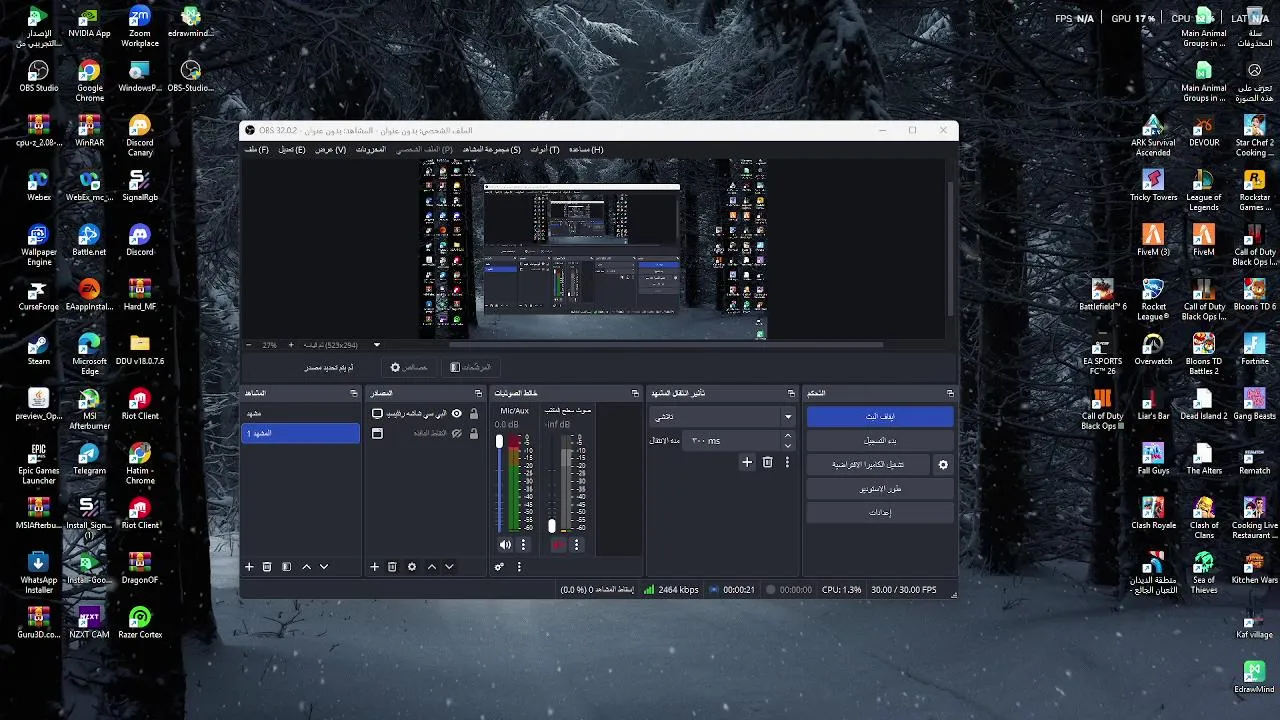Move source down with the Sources panel down arrow

click(449, 567)
